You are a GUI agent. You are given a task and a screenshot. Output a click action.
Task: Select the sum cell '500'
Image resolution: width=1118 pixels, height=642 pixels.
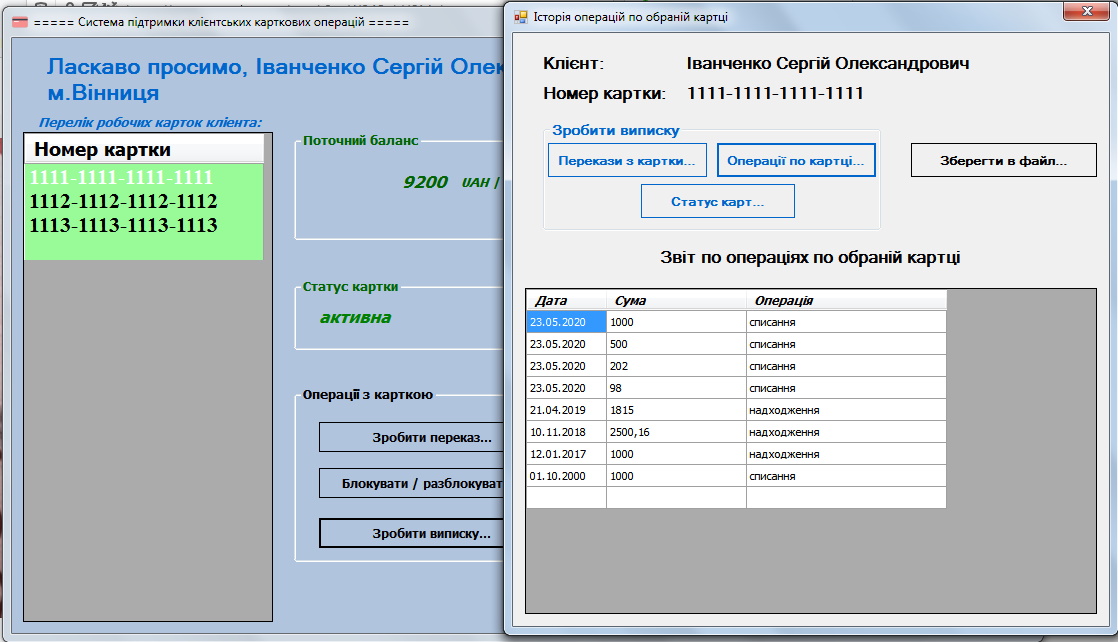coord(676,344)
